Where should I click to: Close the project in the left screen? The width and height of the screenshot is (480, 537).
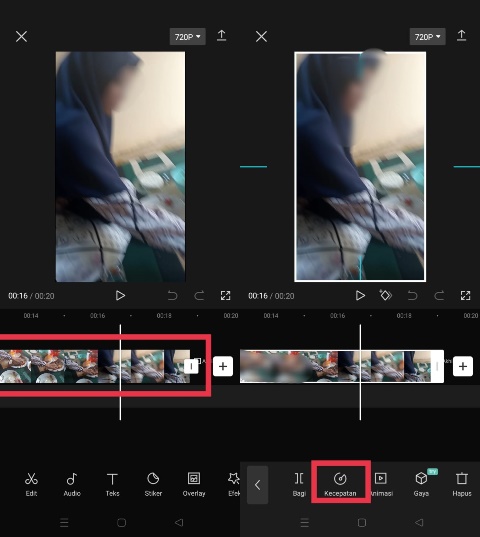pos(21,36)
